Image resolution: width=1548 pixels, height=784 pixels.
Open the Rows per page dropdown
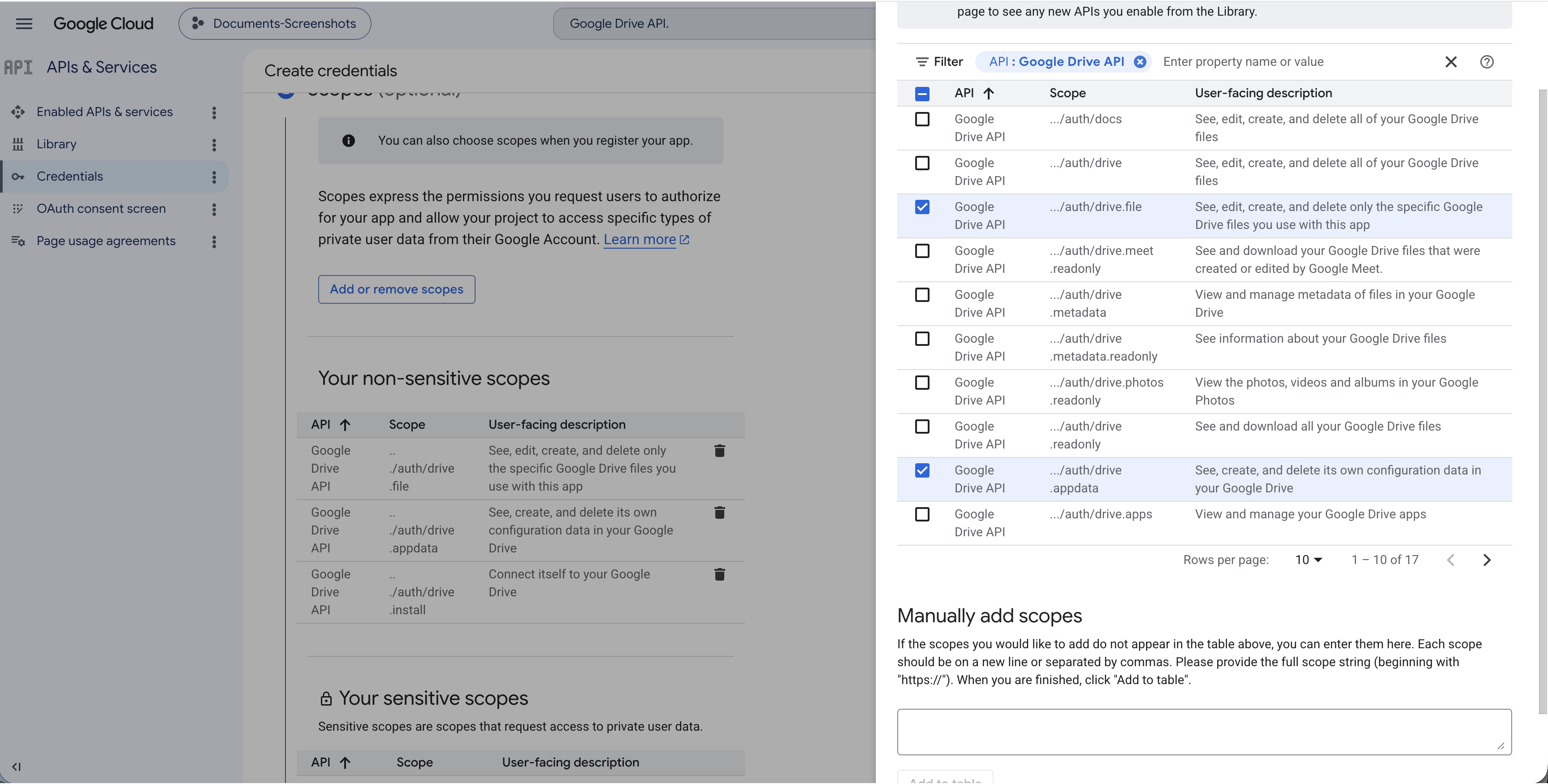tap(1308, 560)
